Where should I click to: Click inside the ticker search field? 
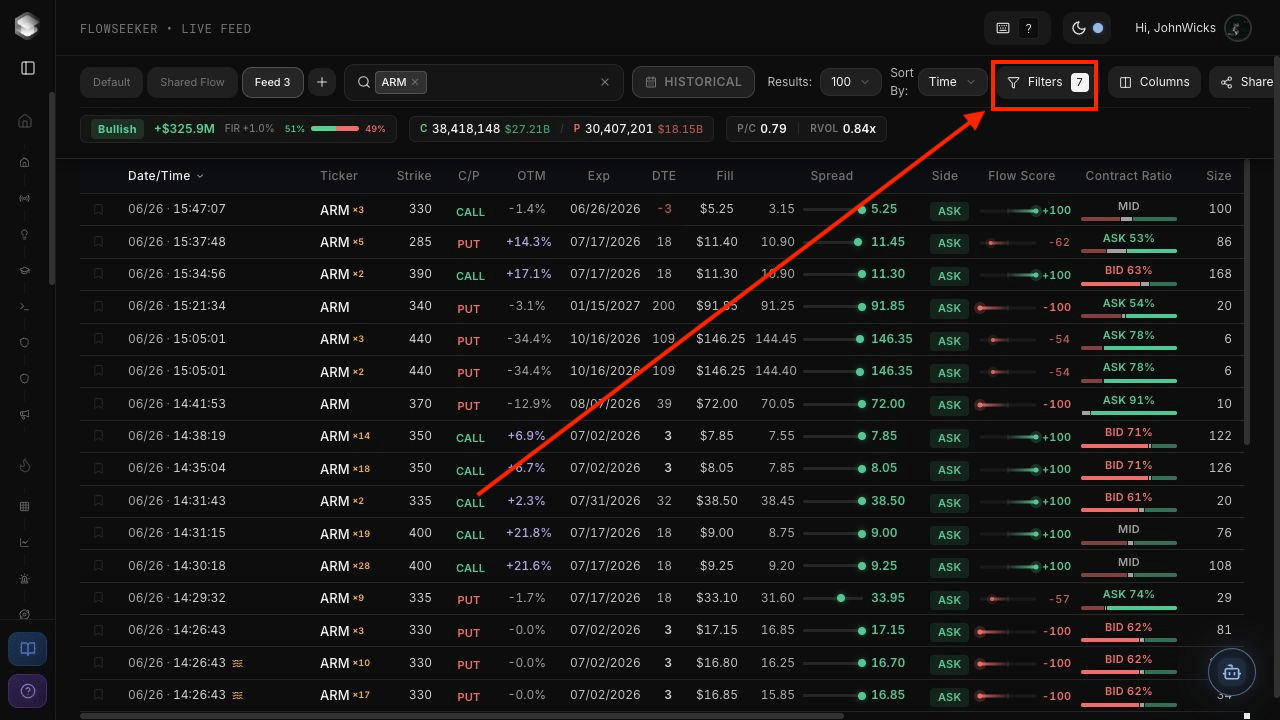[484, 82]
